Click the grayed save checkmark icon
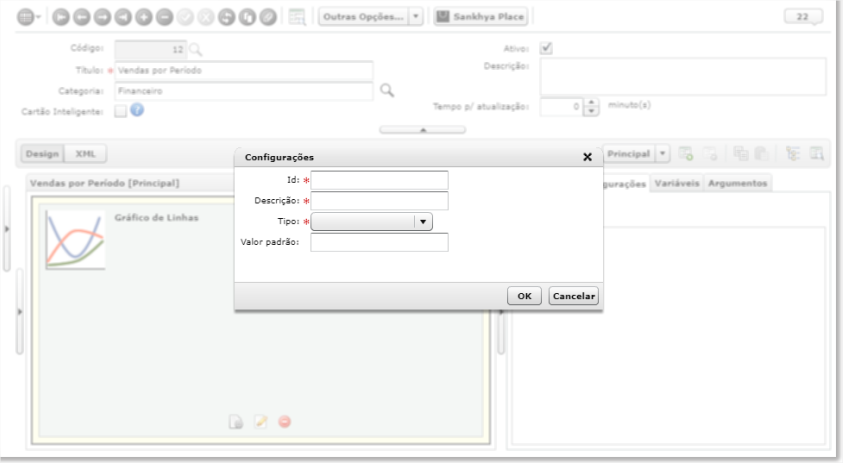 point(185,17)
